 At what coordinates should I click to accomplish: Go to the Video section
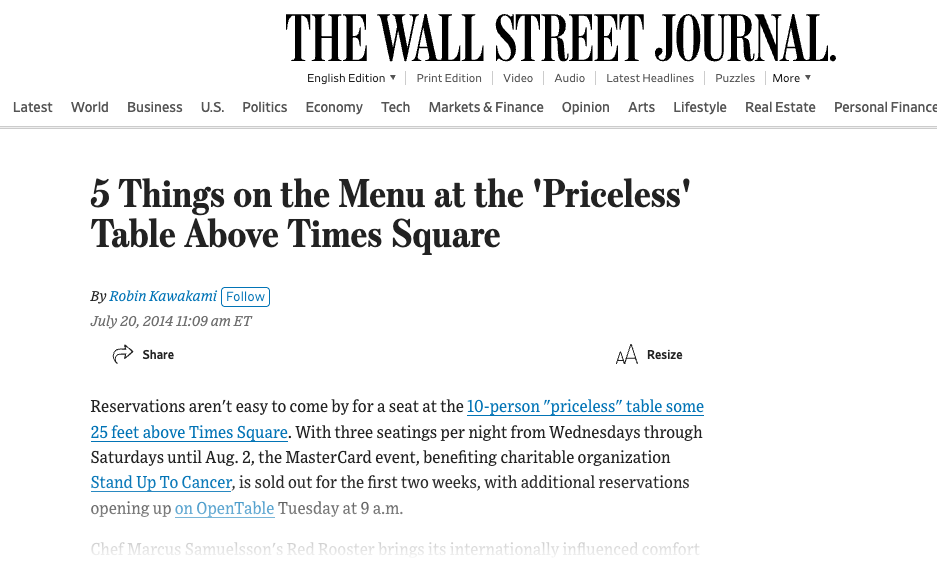[x=518, y=78]
